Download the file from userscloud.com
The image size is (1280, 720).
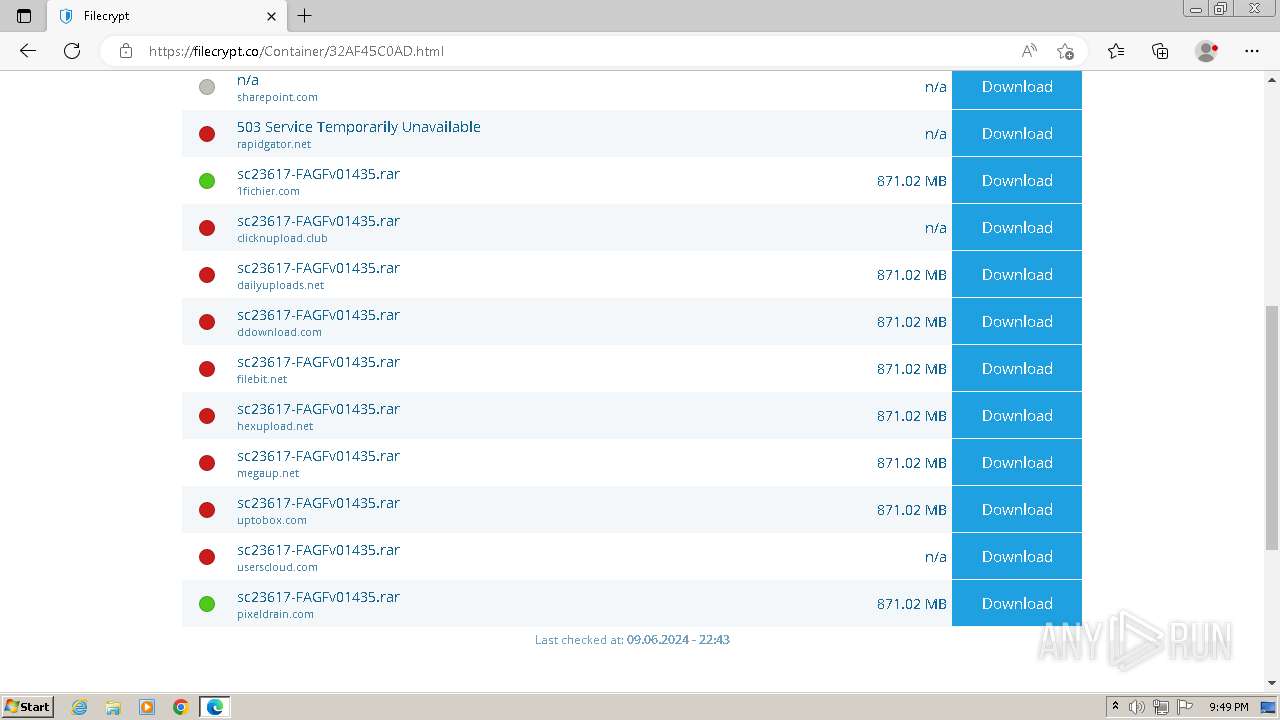click(x=1017, y=556)
